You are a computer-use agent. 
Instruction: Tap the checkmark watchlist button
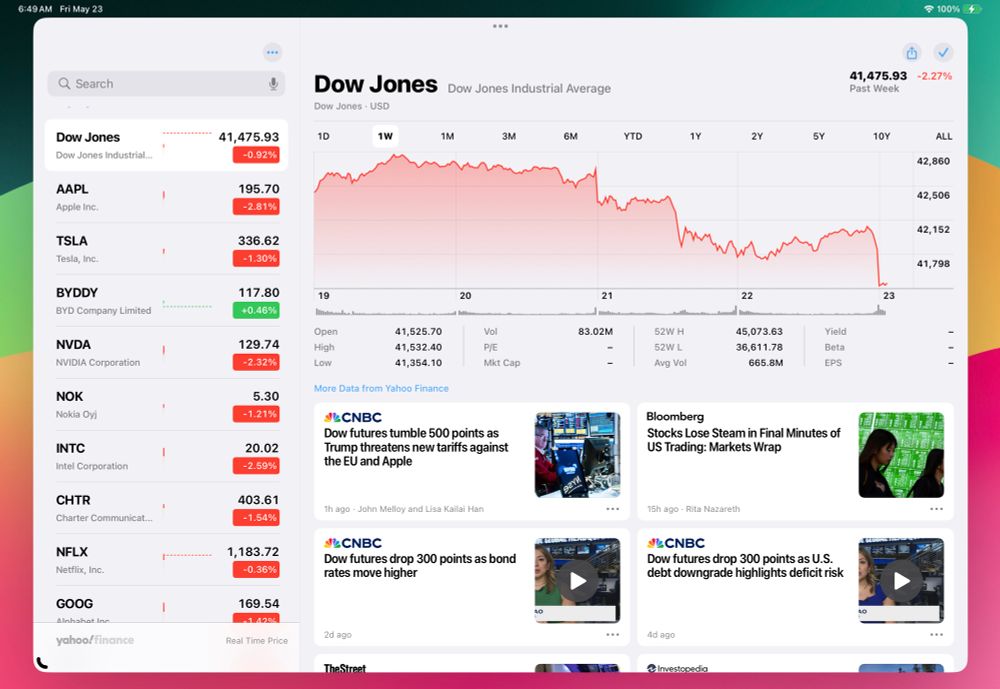(x=943, y=52)
